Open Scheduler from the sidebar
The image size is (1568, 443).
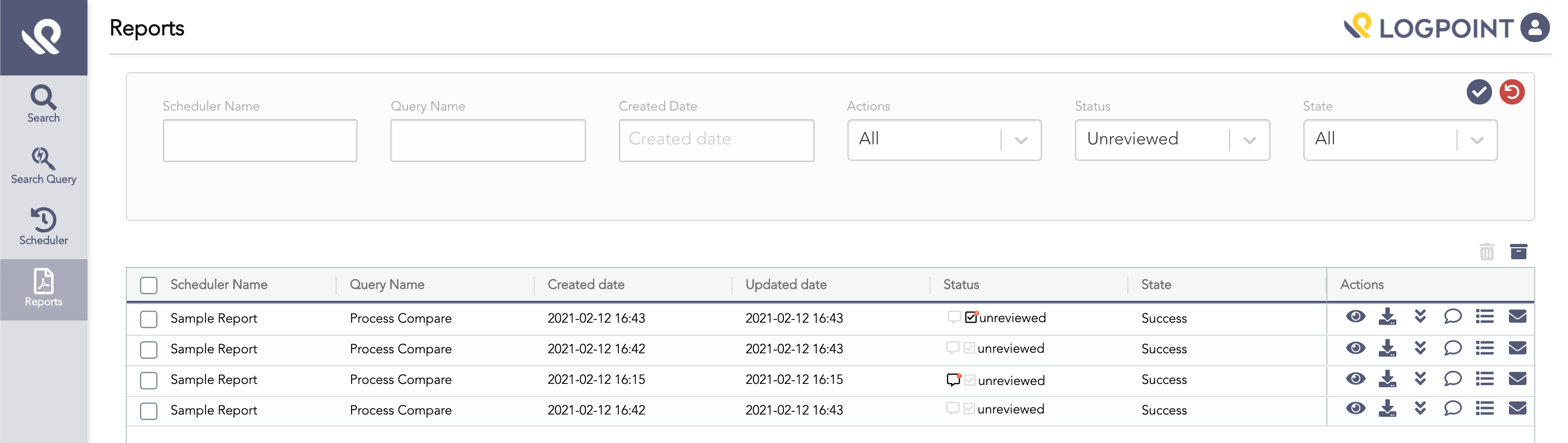[43, 226]
